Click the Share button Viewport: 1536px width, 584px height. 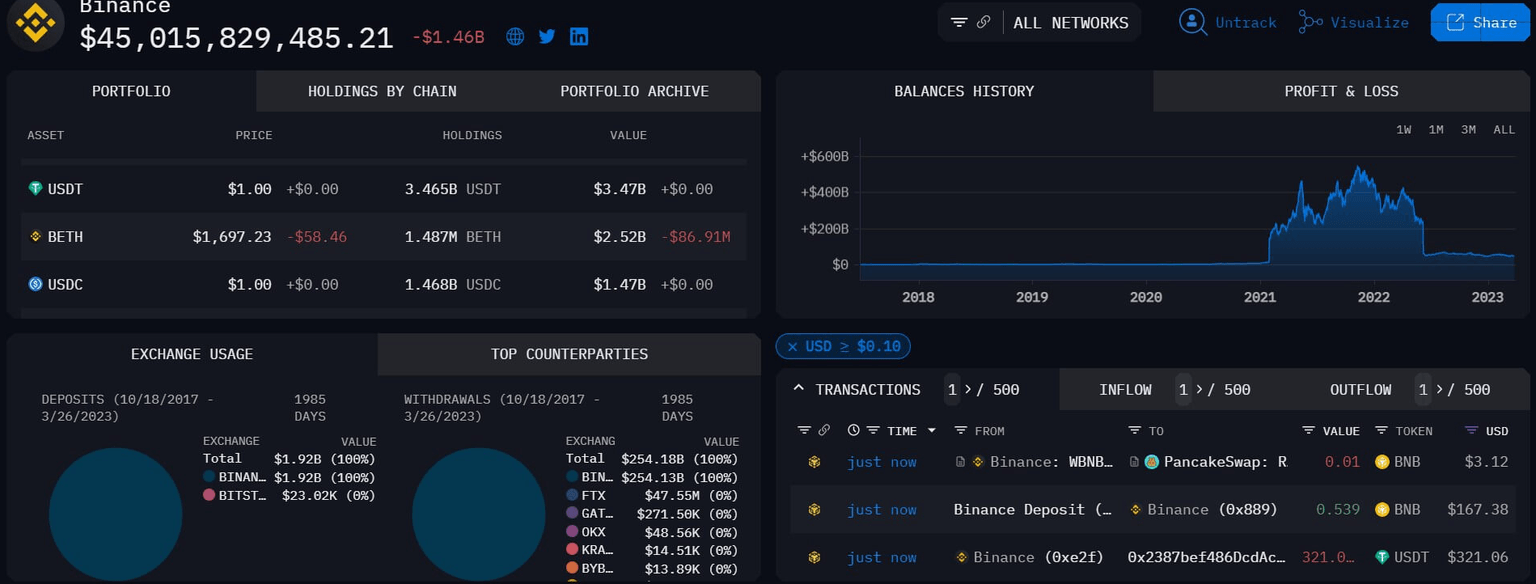click(1481, 23)
